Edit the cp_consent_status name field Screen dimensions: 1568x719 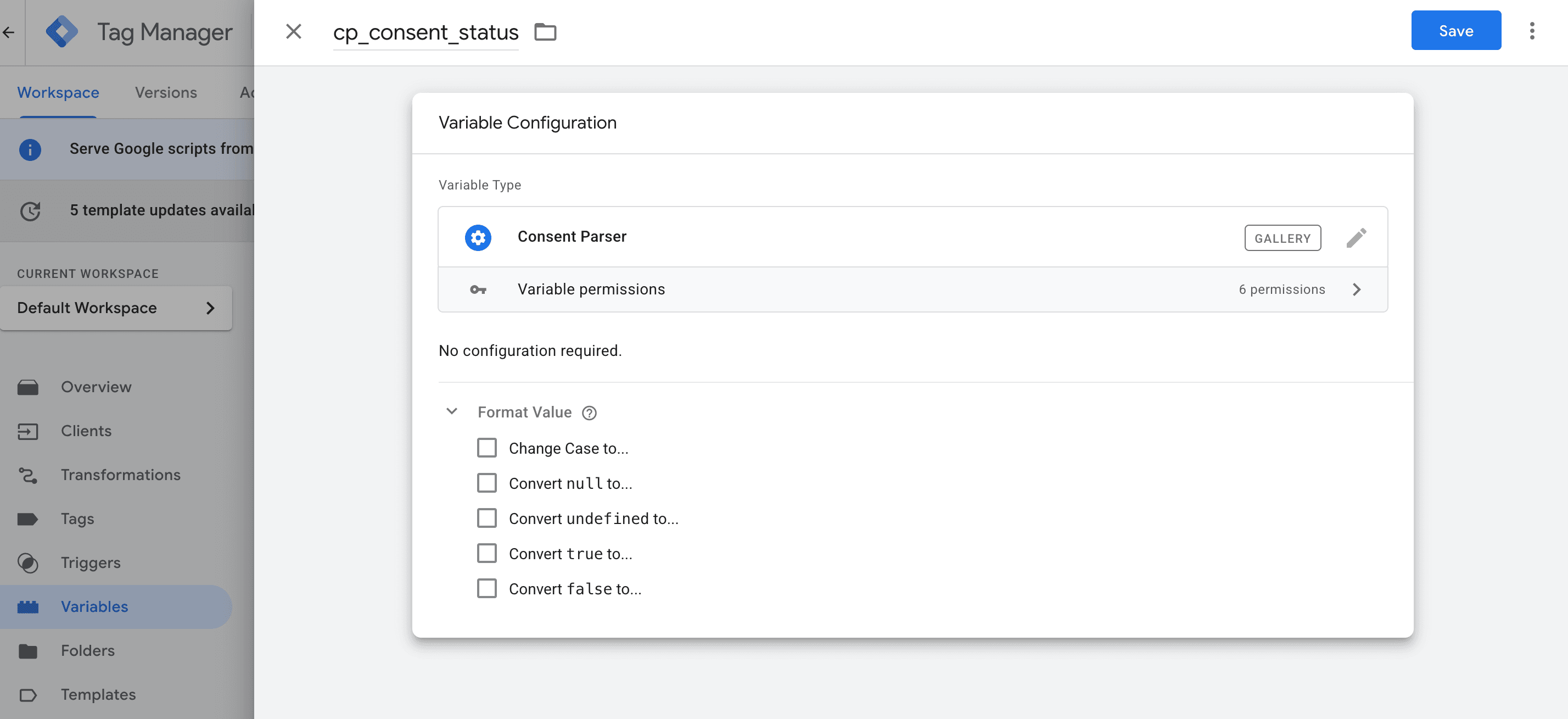[x=425, y=32]
